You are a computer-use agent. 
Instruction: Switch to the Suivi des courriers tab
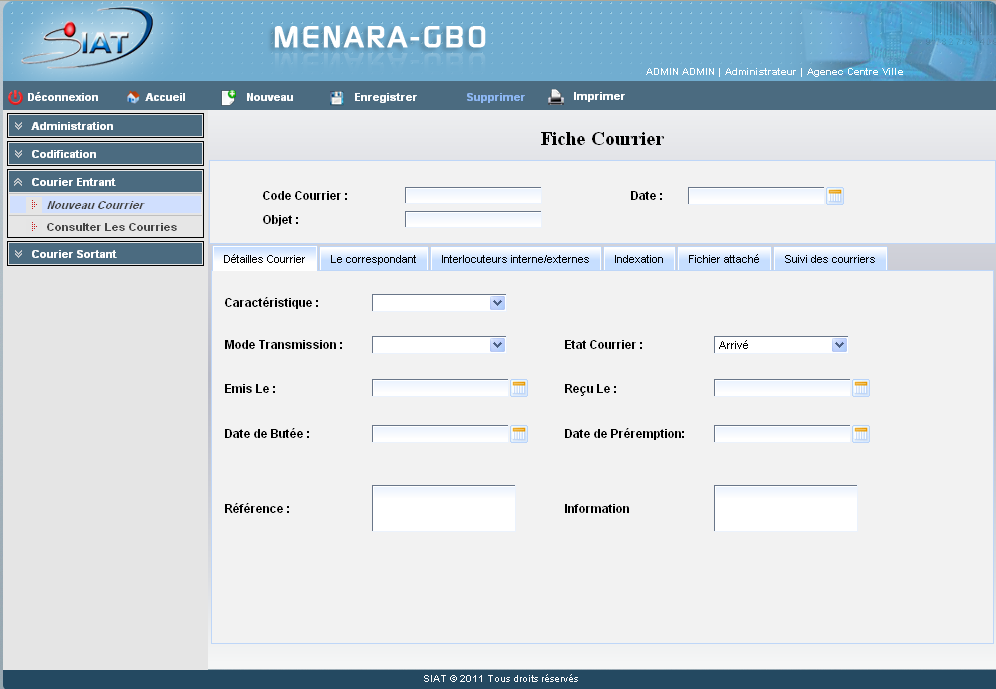(x=830, y=259)
